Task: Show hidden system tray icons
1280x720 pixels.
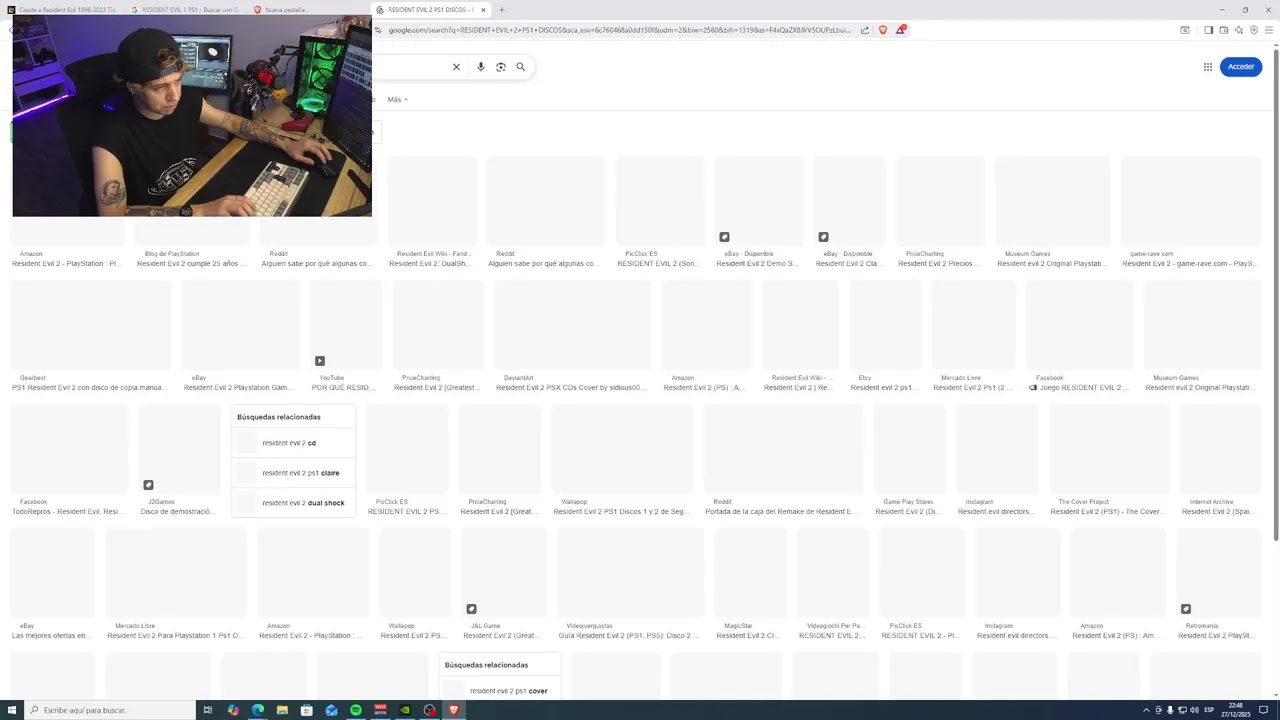Action: pyautogui.click(x=1146, y=710)
